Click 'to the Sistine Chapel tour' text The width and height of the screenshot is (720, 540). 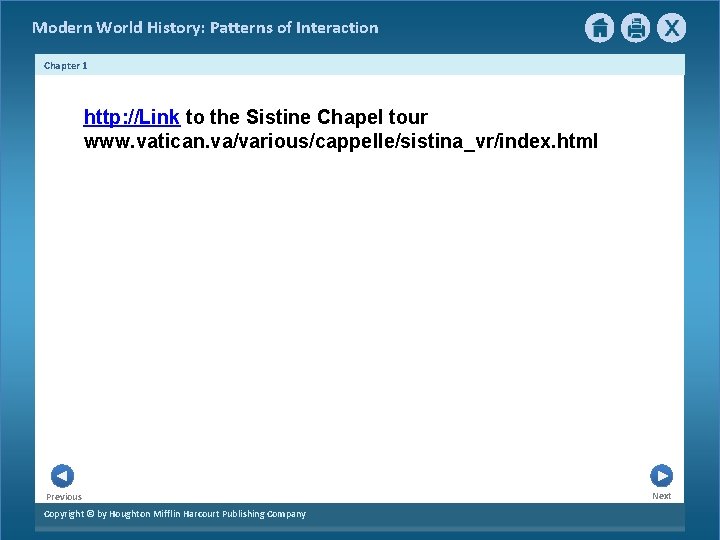click(x=307, y=117)
